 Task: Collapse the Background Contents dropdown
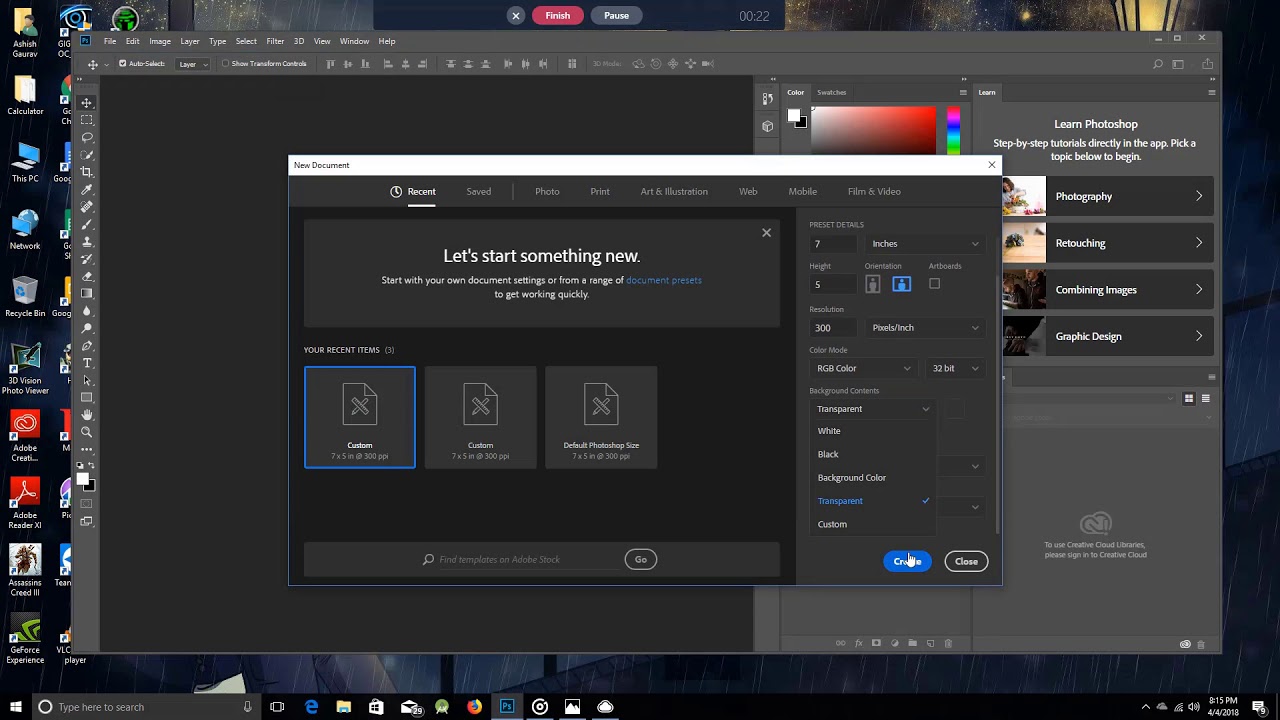[872, 409]
